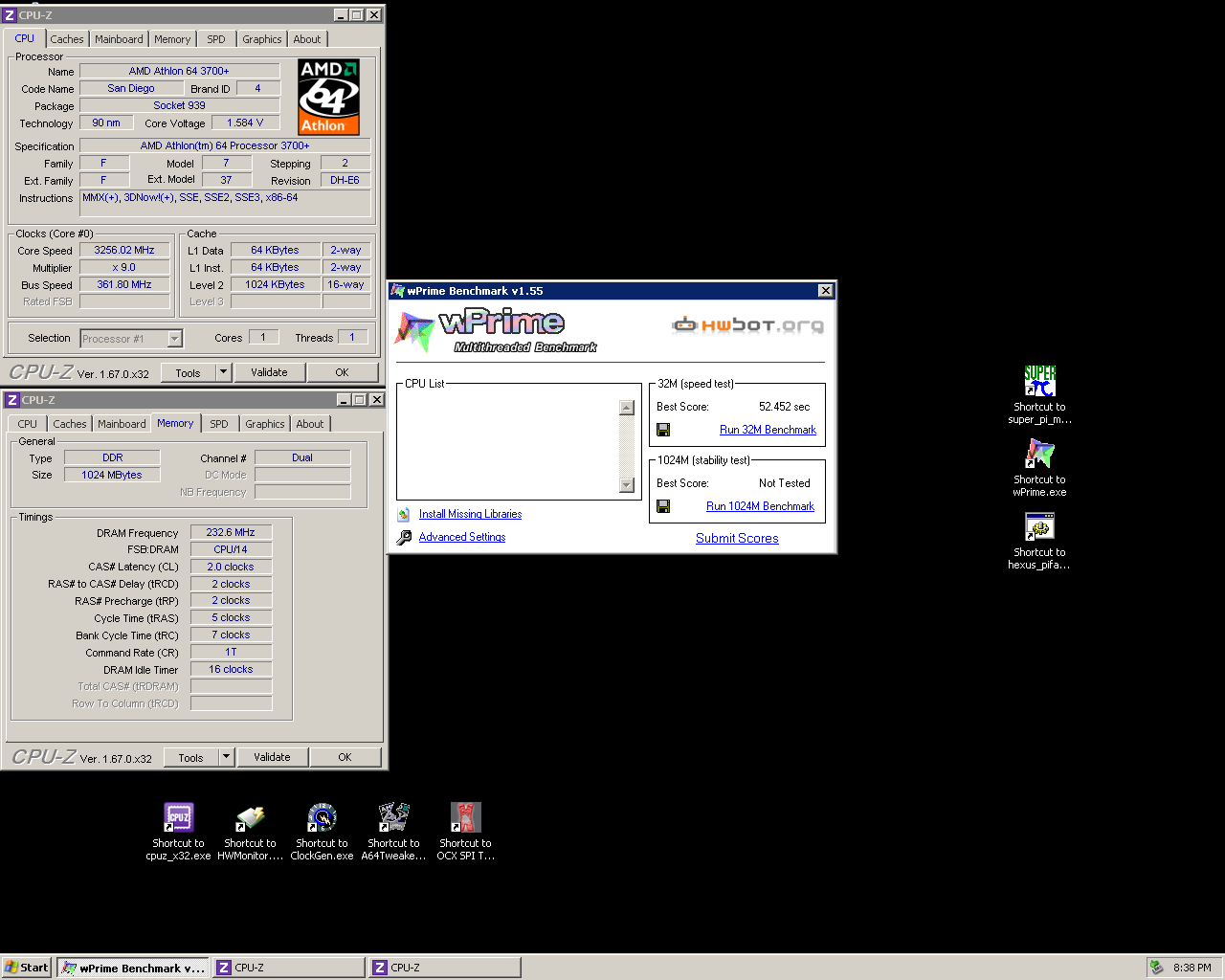The height and width of the screenshot is (980, 1225).
Task: Click Run 1024M Benchmark link
Action: point(760,506)
